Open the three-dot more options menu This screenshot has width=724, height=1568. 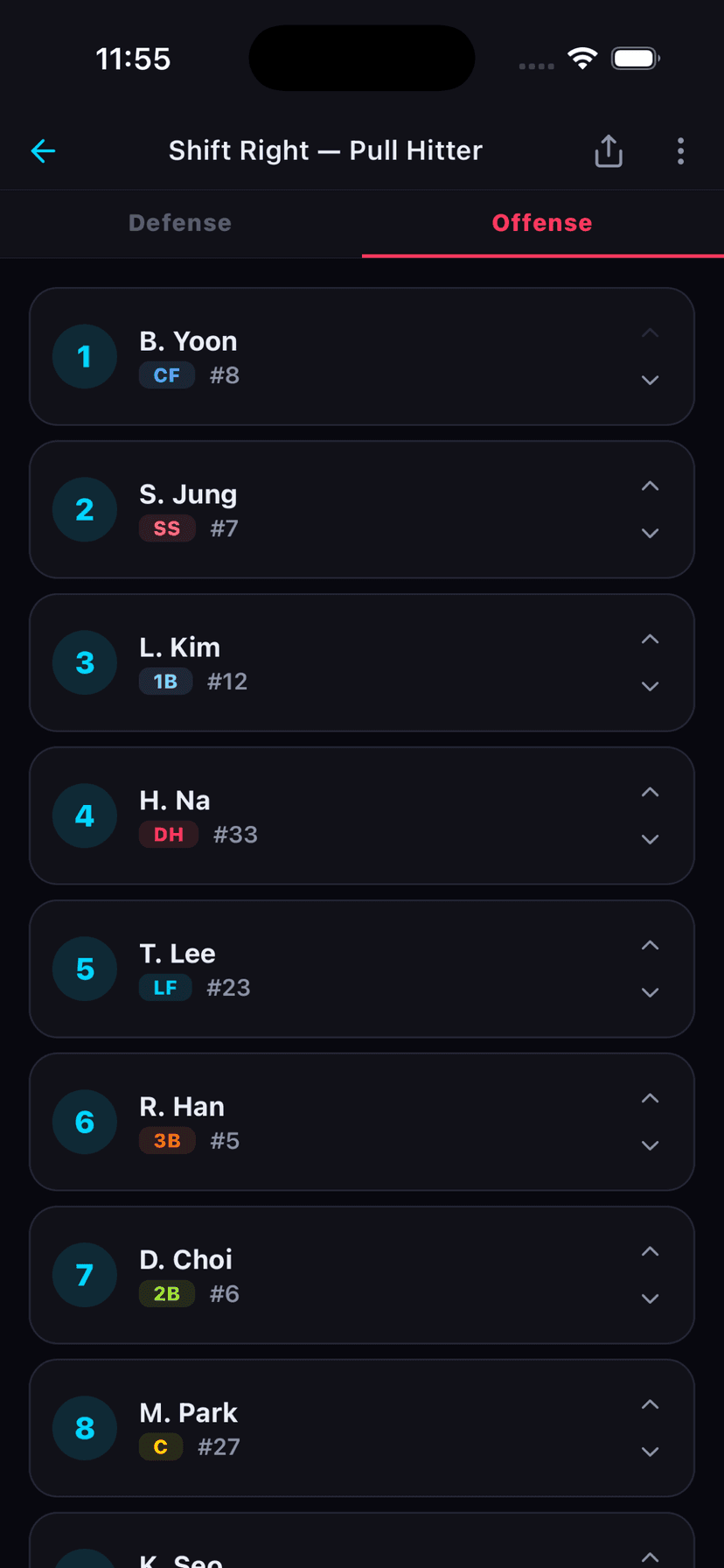pos(680,151)
